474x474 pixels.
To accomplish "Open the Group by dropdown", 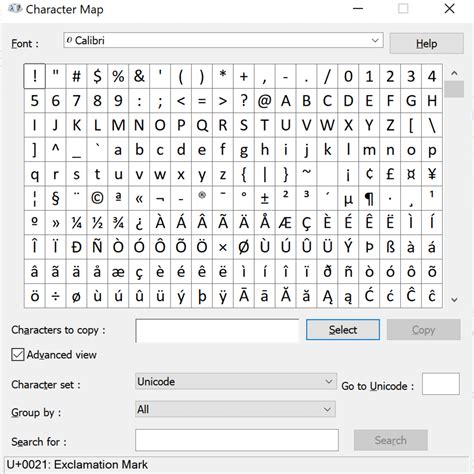I will coord(235,409).
